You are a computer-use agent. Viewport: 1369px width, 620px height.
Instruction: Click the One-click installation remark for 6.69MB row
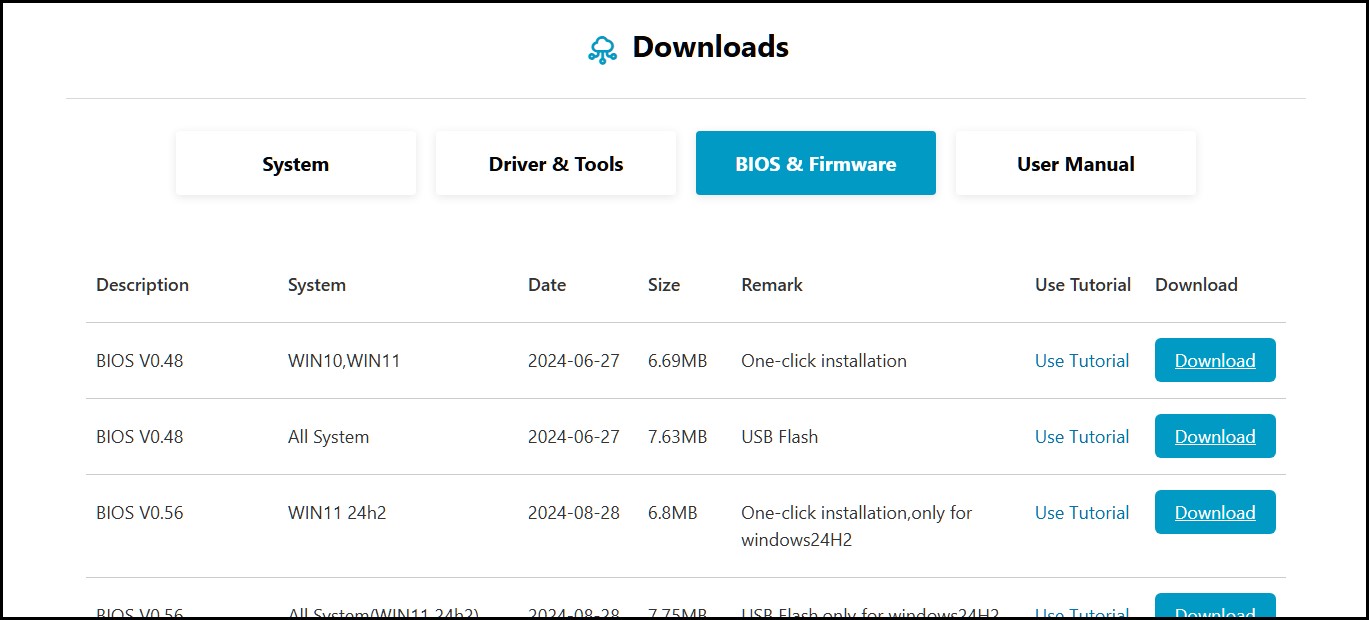pyautogui.click(x=824, y=361)
